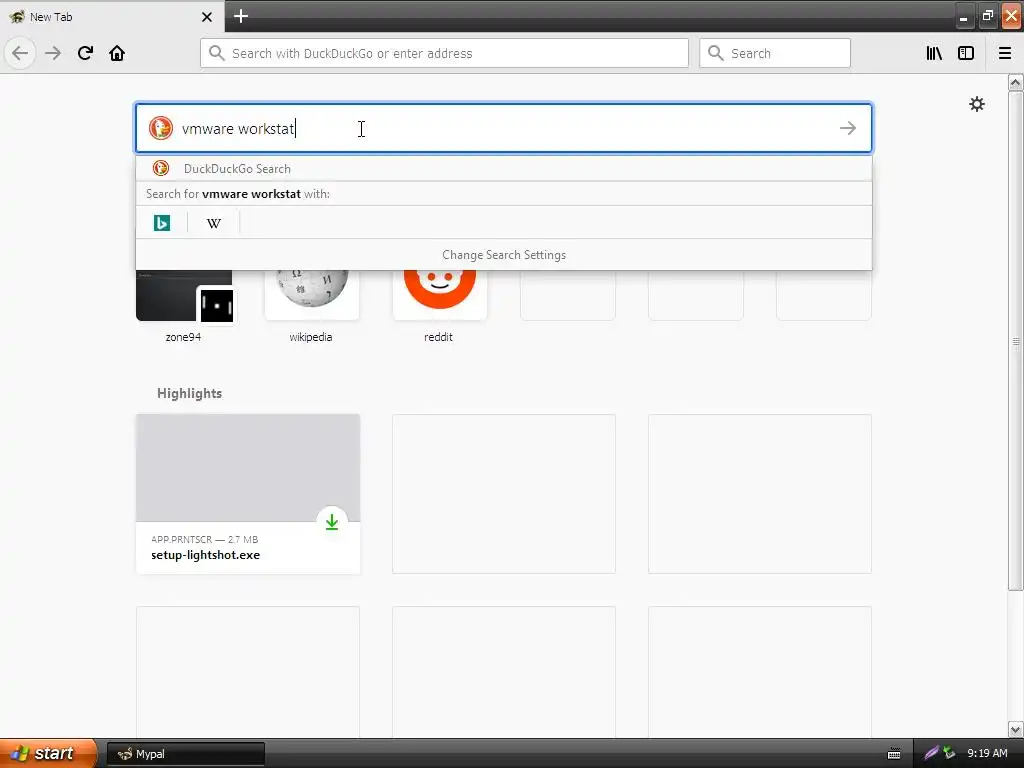Reload the current page
This screenshot has width=1024, height=768.
coord(85,54)
